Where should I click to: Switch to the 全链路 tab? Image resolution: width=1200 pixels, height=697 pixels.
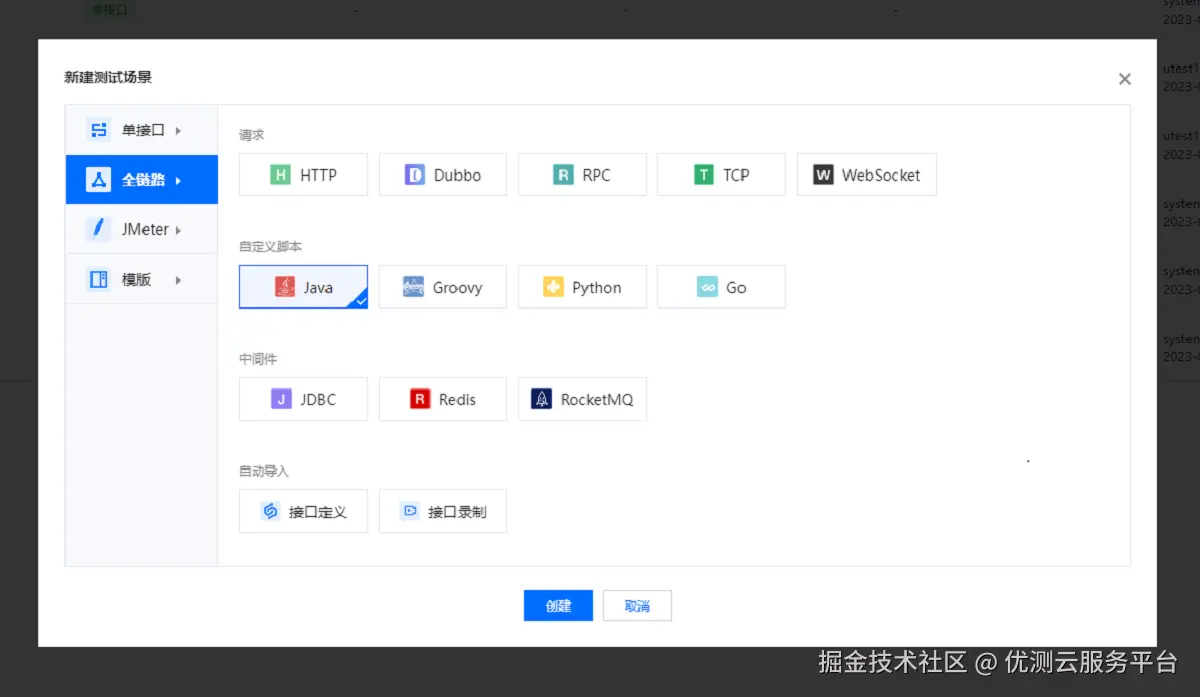tap(141, 179)
